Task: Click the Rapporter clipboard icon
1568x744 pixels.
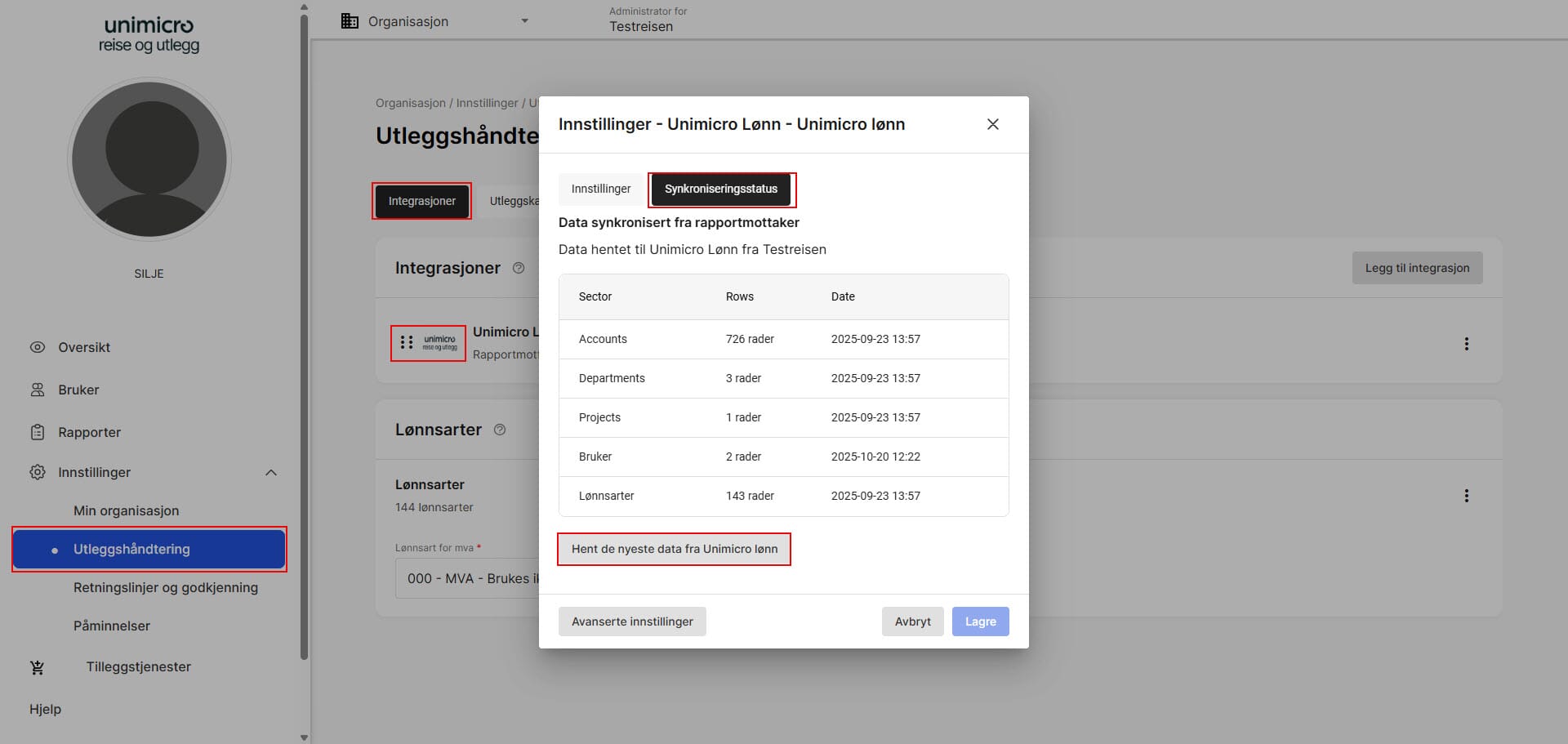Action: pos(38,432)
